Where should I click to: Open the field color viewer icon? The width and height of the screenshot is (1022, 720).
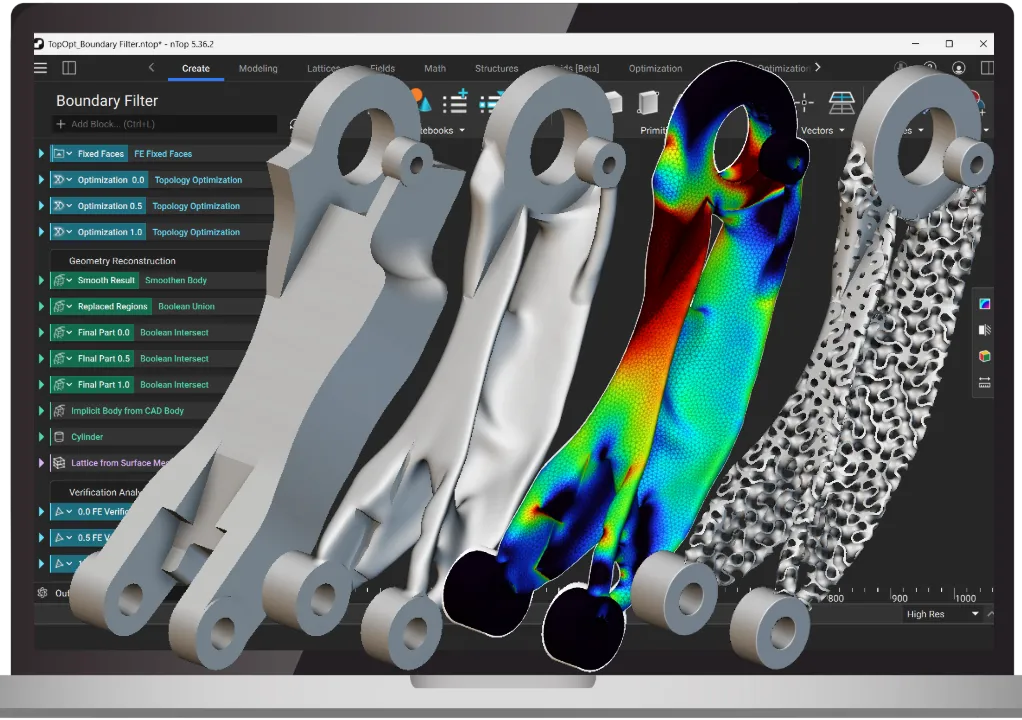tap(984, 304)
